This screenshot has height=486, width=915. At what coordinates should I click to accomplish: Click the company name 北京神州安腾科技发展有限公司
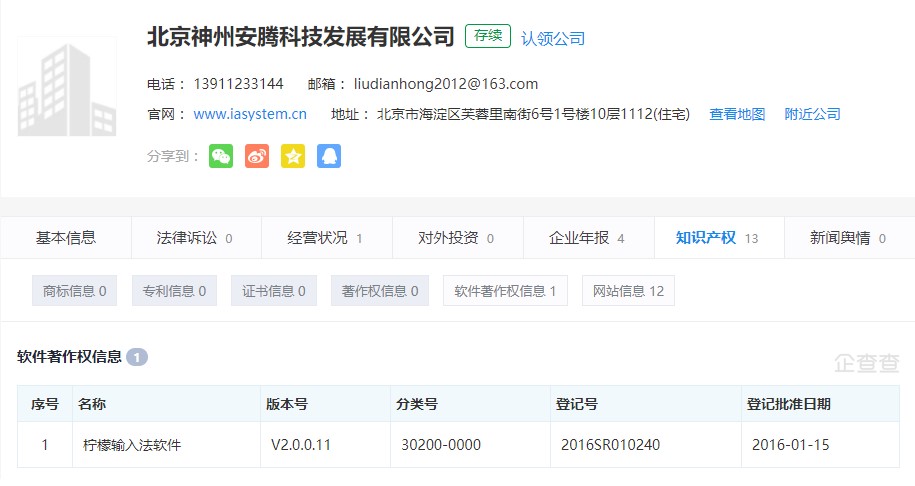coord(301,37)
